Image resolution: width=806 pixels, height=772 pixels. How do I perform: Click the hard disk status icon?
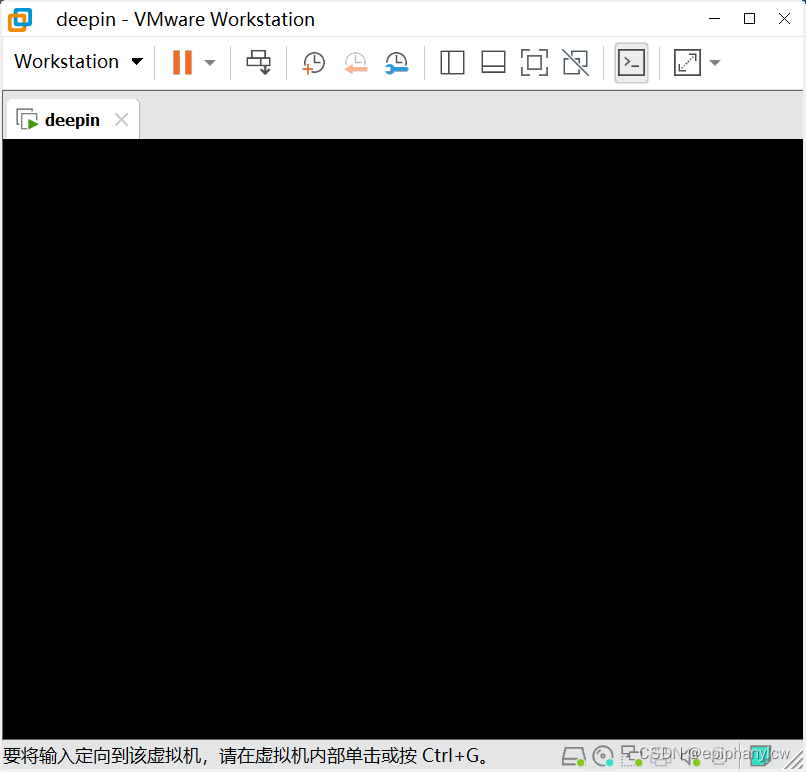click(574, 756)
